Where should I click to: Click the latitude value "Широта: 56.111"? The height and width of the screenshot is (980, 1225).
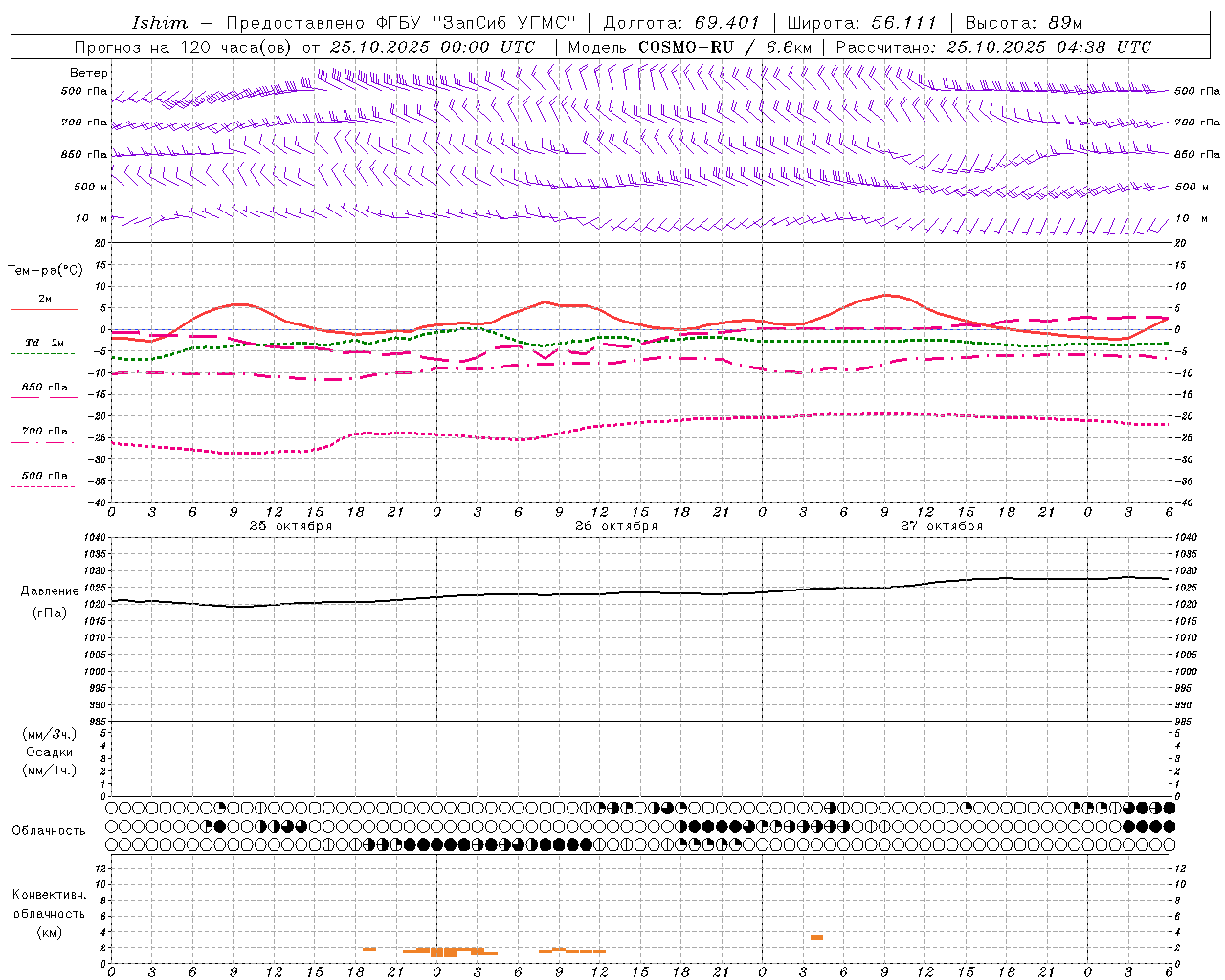[x=861, y=23]
